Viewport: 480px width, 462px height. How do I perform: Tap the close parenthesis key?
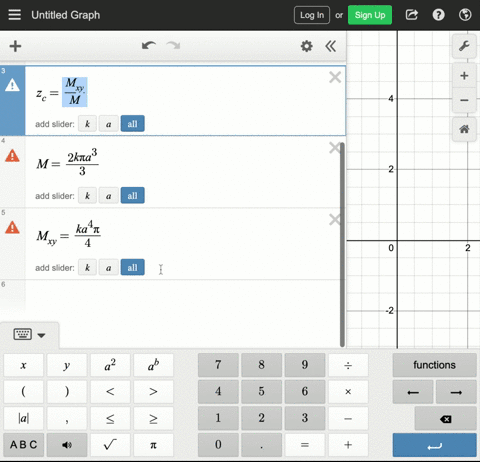pos(67,392)
